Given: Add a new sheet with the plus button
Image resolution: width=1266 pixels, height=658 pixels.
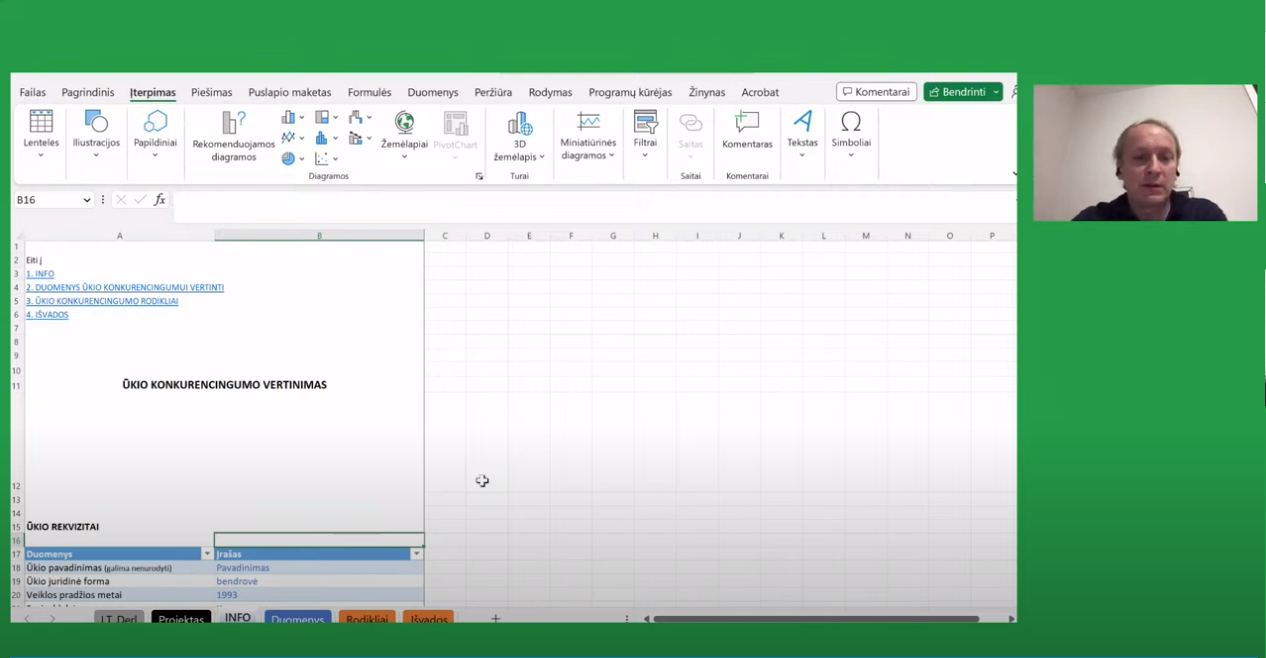Looking at the screenshot, I should (x=495, y=619).
